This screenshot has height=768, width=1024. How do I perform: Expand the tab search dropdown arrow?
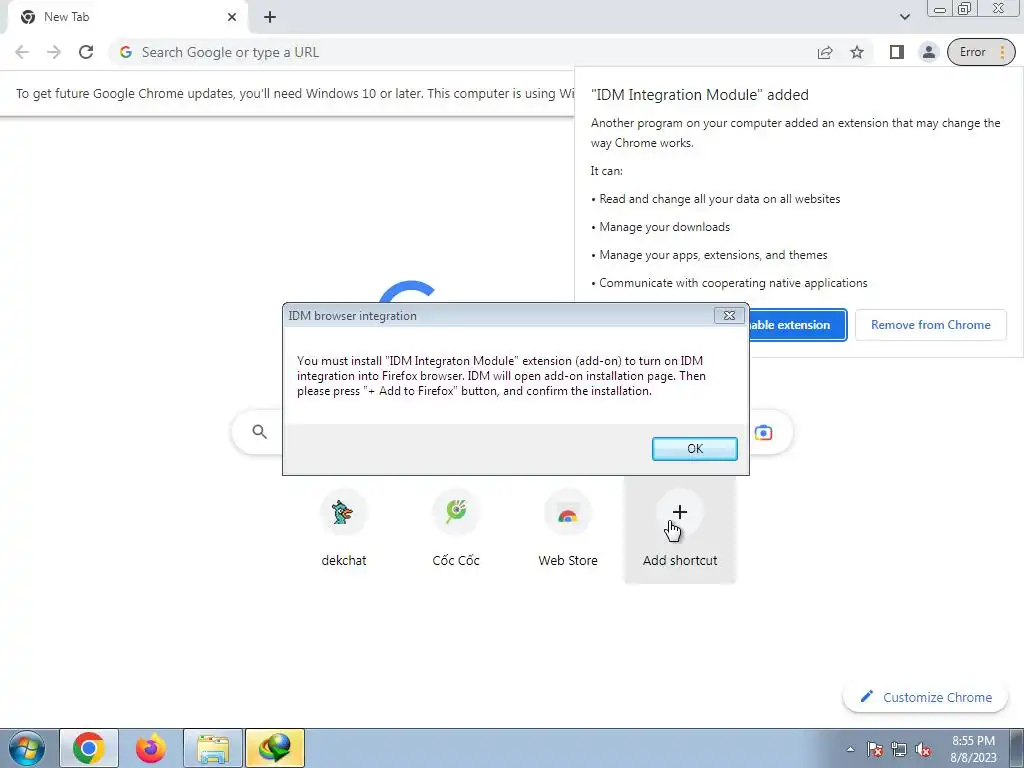click(904, 17)
